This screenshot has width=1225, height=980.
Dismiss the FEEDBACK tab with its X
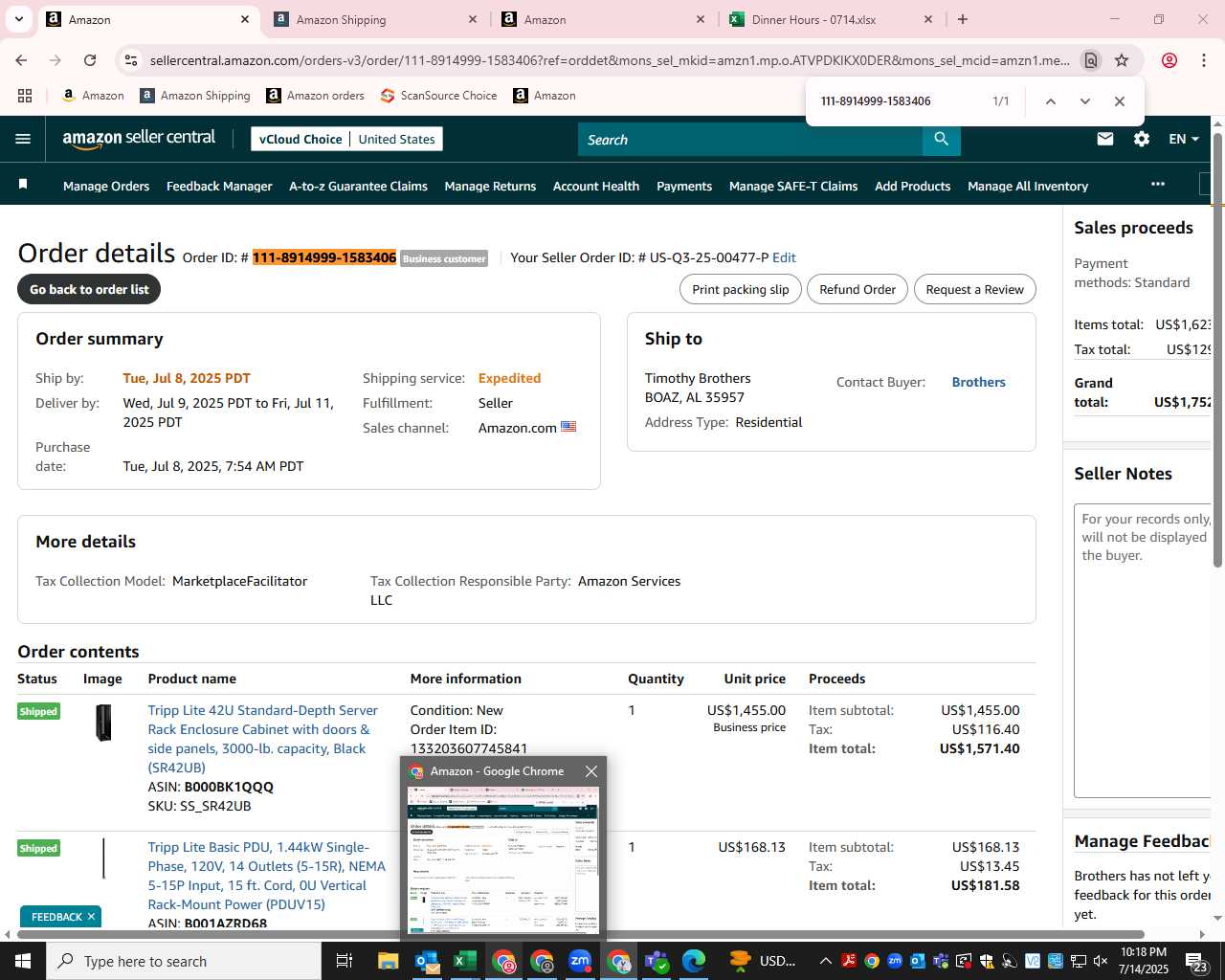coord(91,917)
